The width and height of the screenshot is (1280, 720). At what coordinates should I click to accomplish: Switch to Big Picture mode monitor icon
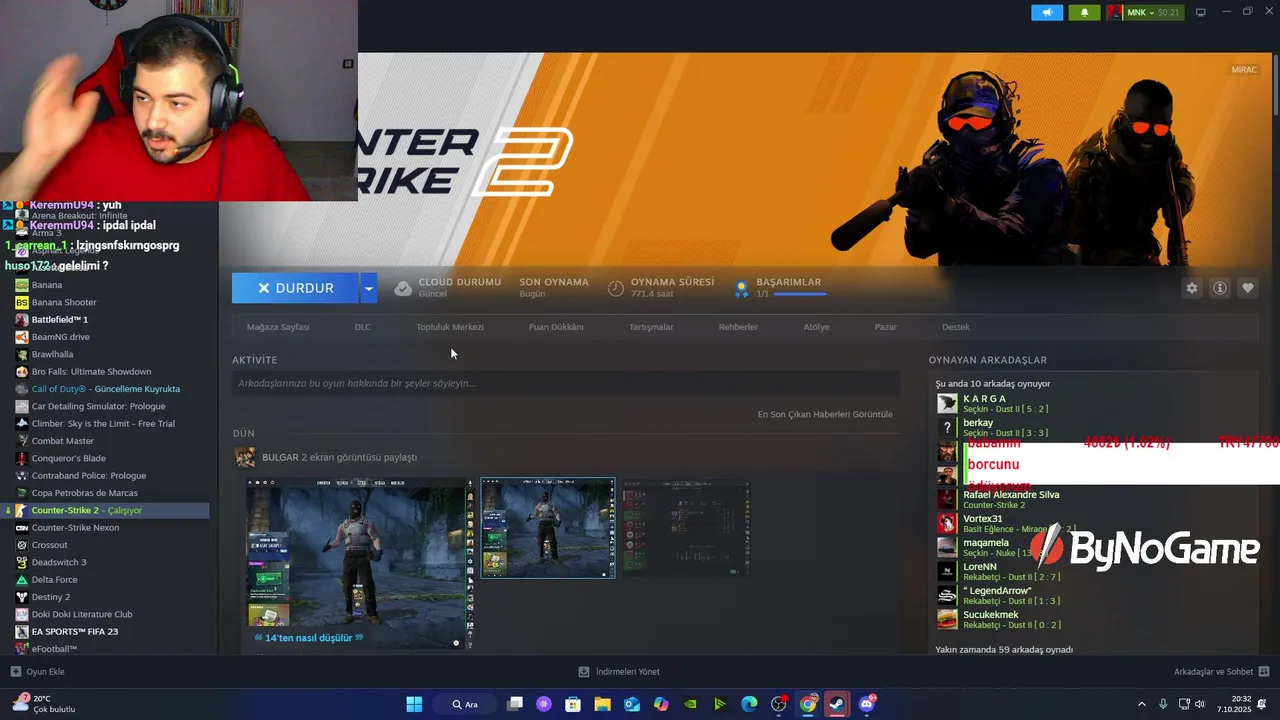[x=1201, y=12]
